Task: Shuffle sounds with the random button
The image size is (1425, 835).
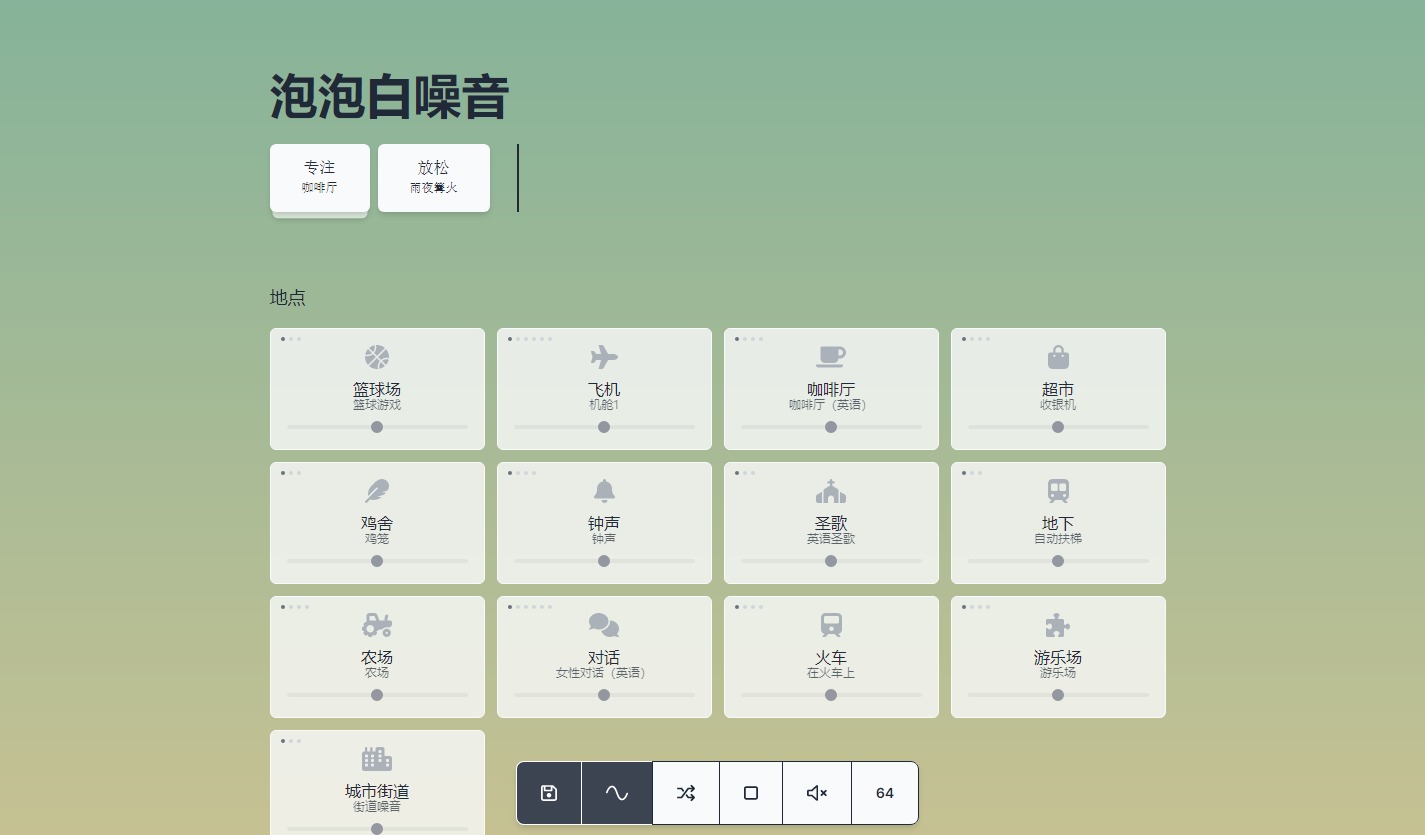Action: (x=686, y=793)
